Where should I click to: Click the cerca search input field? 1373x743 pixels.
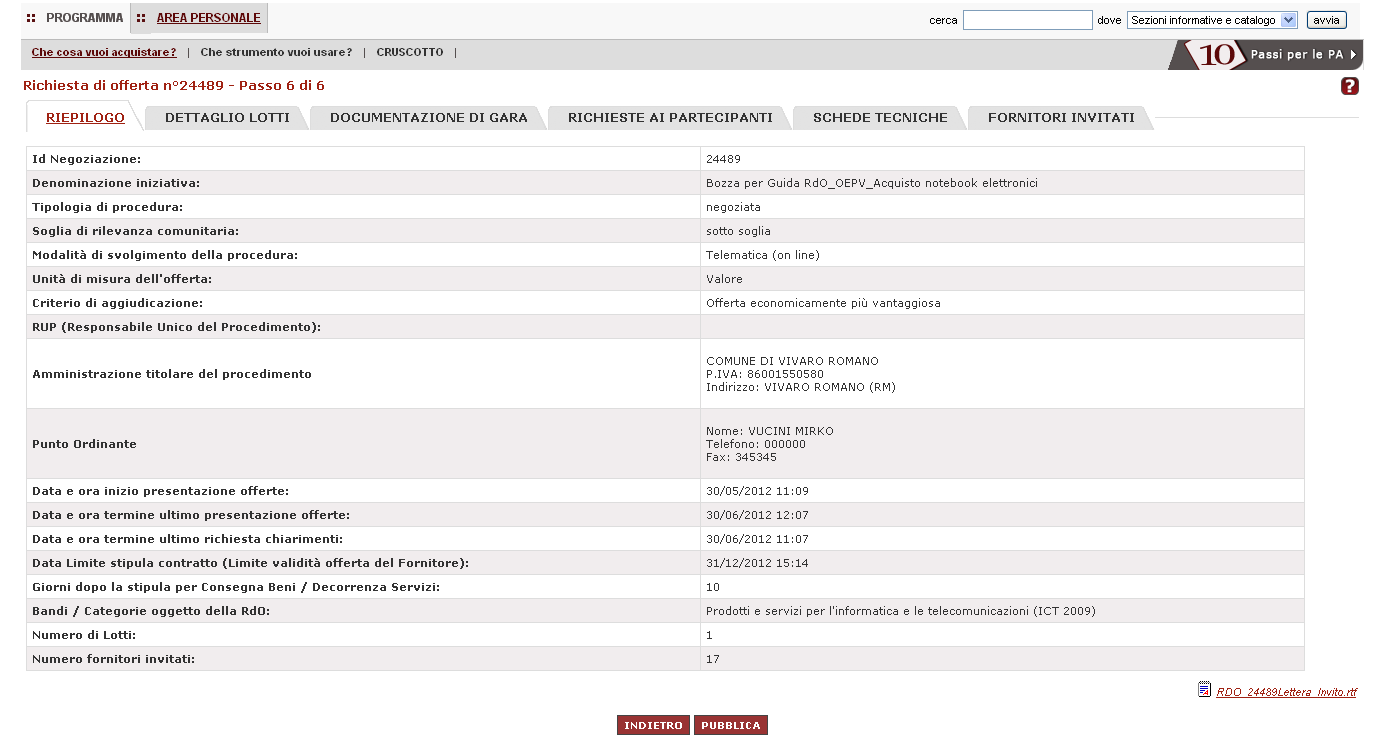pyautogui.click(x=1027, y=20)
